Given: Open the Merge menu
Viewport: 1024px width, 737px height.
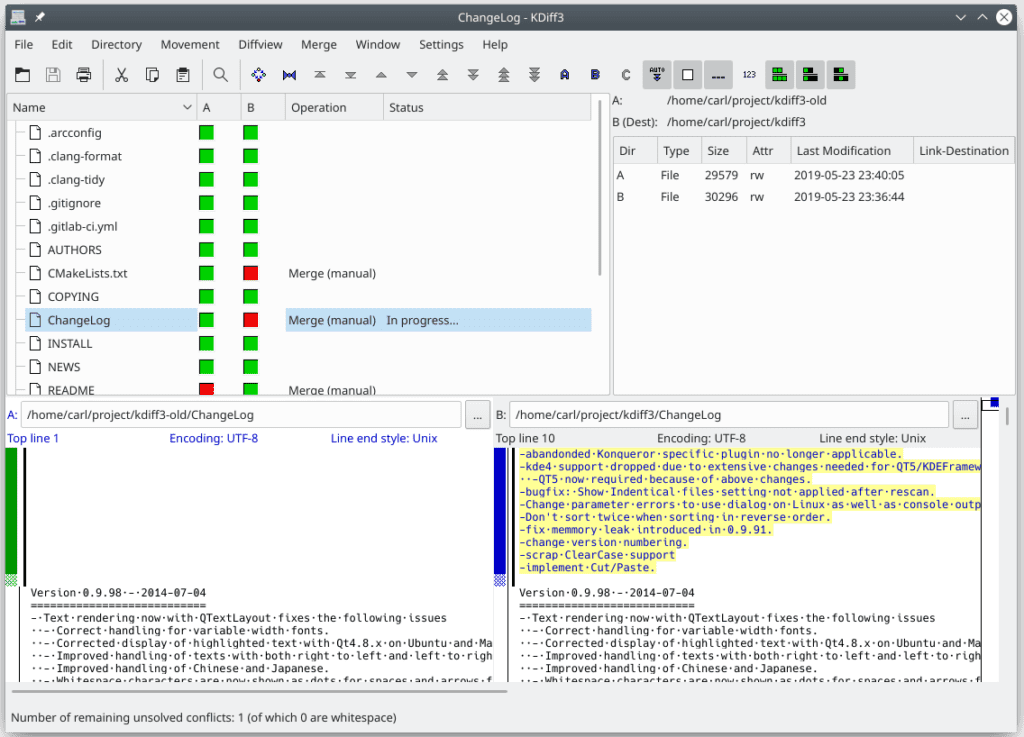Looking at the screenshot, I should pyautogui.click(x=318, y=44).
